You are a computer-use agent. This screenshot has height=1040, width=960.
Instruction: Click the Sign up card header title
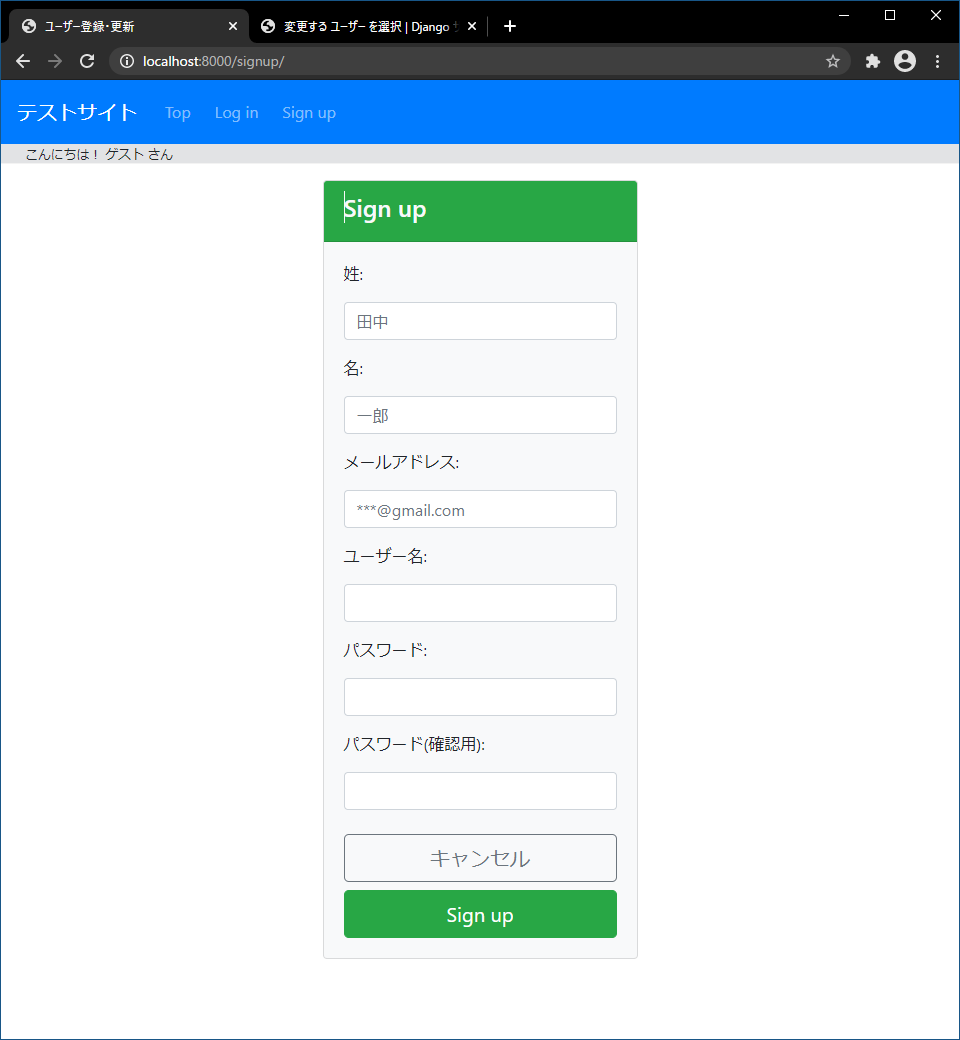[385, 210]
